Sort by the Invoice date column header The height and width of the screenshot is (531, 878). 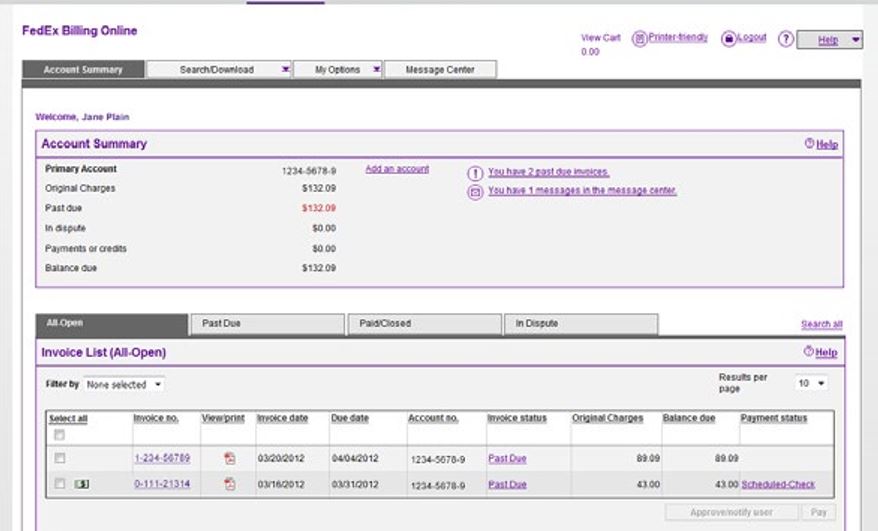[282, 418]
